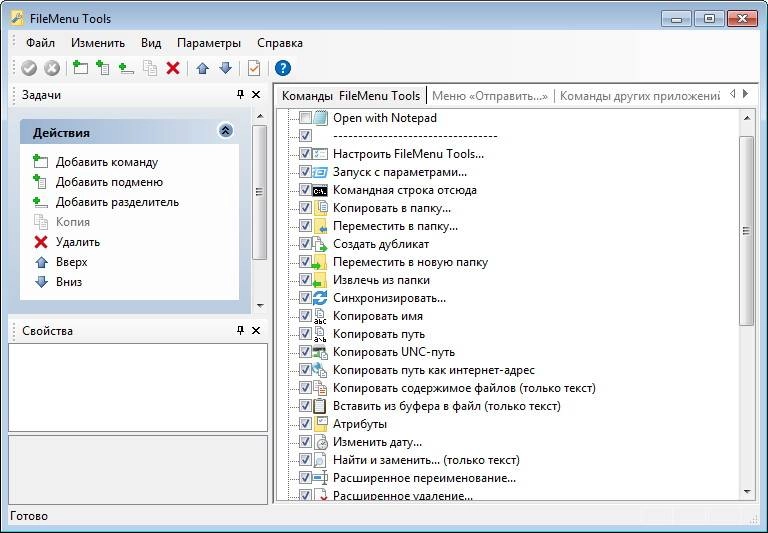Click the Cancel changes toolbar icon
Screen dimensions: 768x533
point(52,68)
